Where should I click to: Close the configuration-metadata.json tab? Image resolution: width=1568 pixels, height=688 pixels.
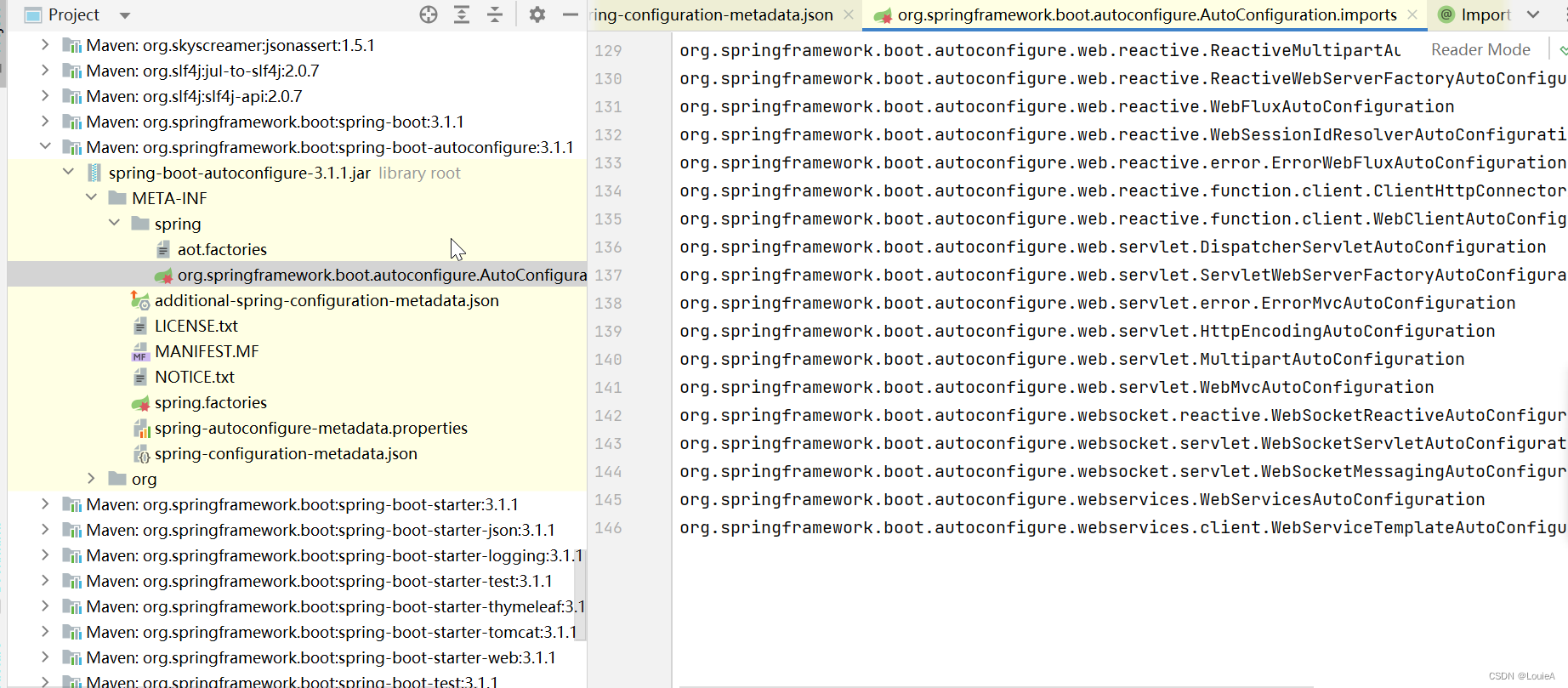(849, 14)
